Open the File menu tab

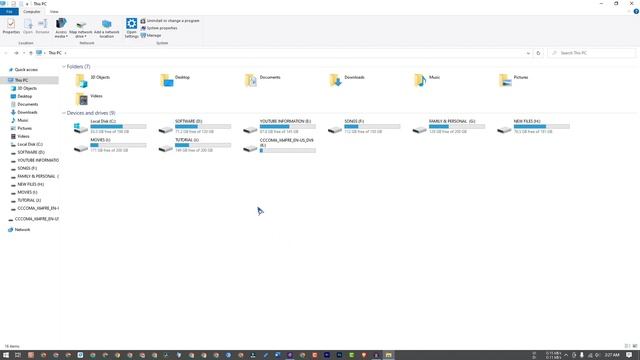click(9, 11)
